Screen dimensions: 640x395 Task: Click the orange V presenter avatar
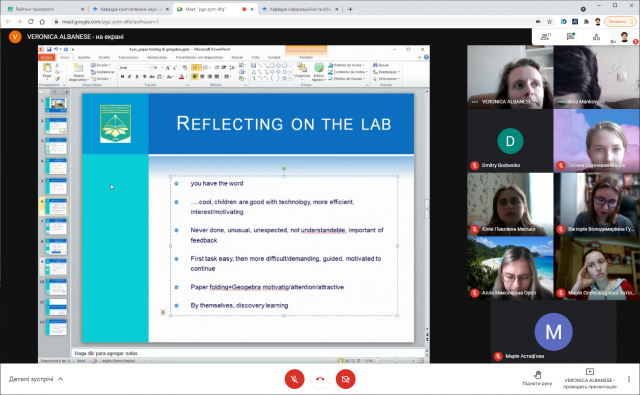pyautogui.click(x=15, y=37)
